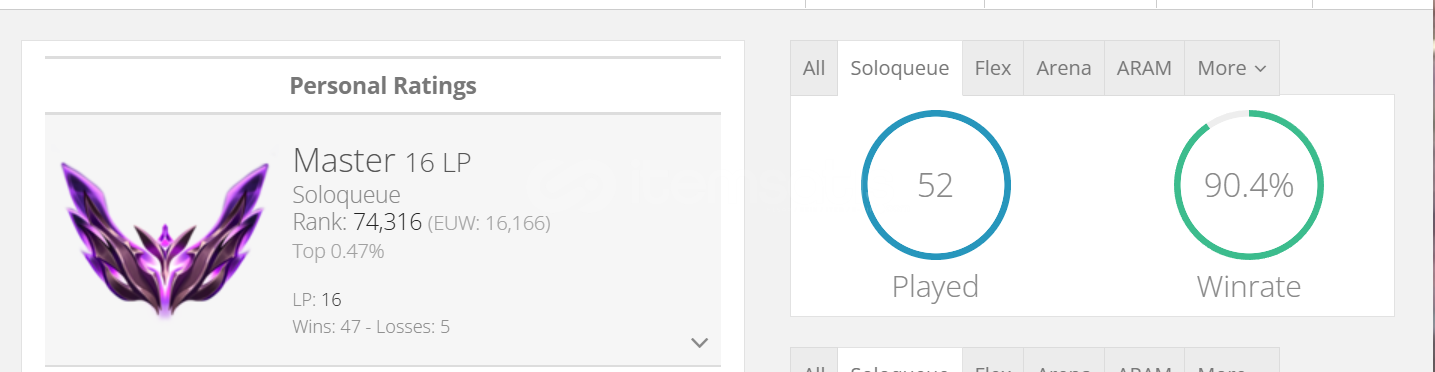Click the Soloqueue label beneath Master
The width and height of the screenshot is (1435, 372).
(346, 195)
